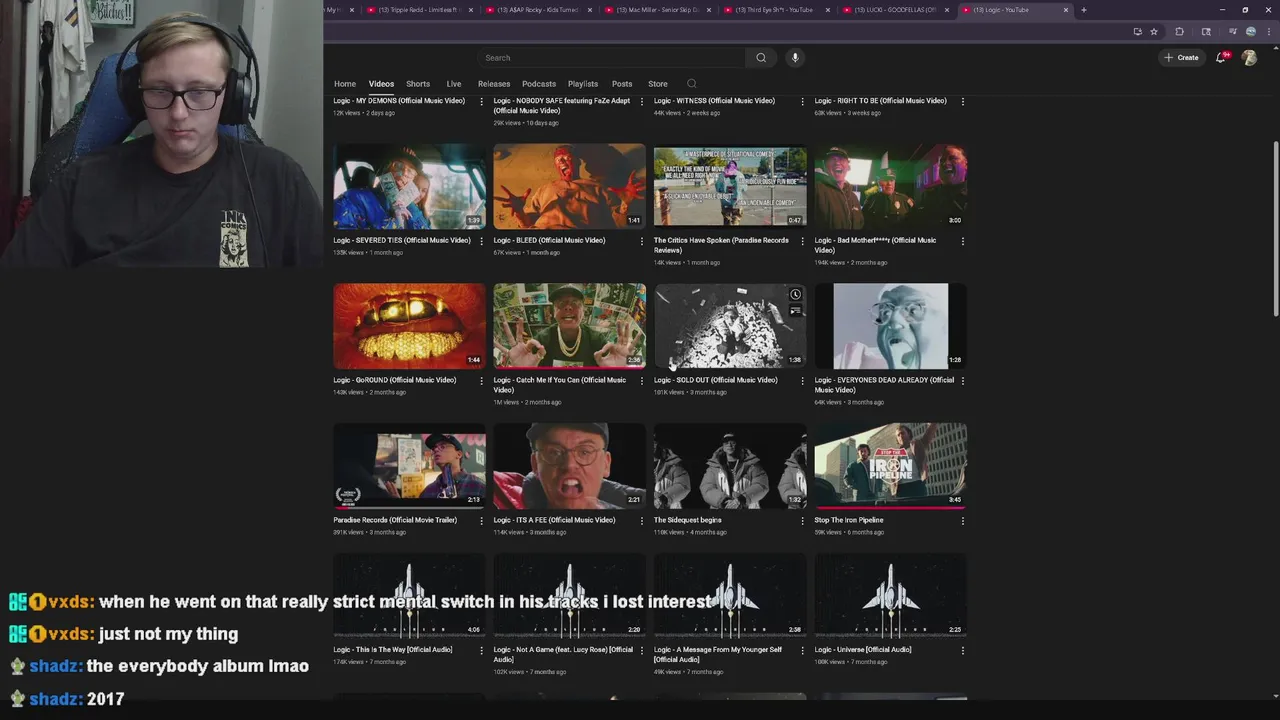This screenshot has height=720, width=1280.
Task: Open new browser tab with plus
Action: [x=1083, y=10]
